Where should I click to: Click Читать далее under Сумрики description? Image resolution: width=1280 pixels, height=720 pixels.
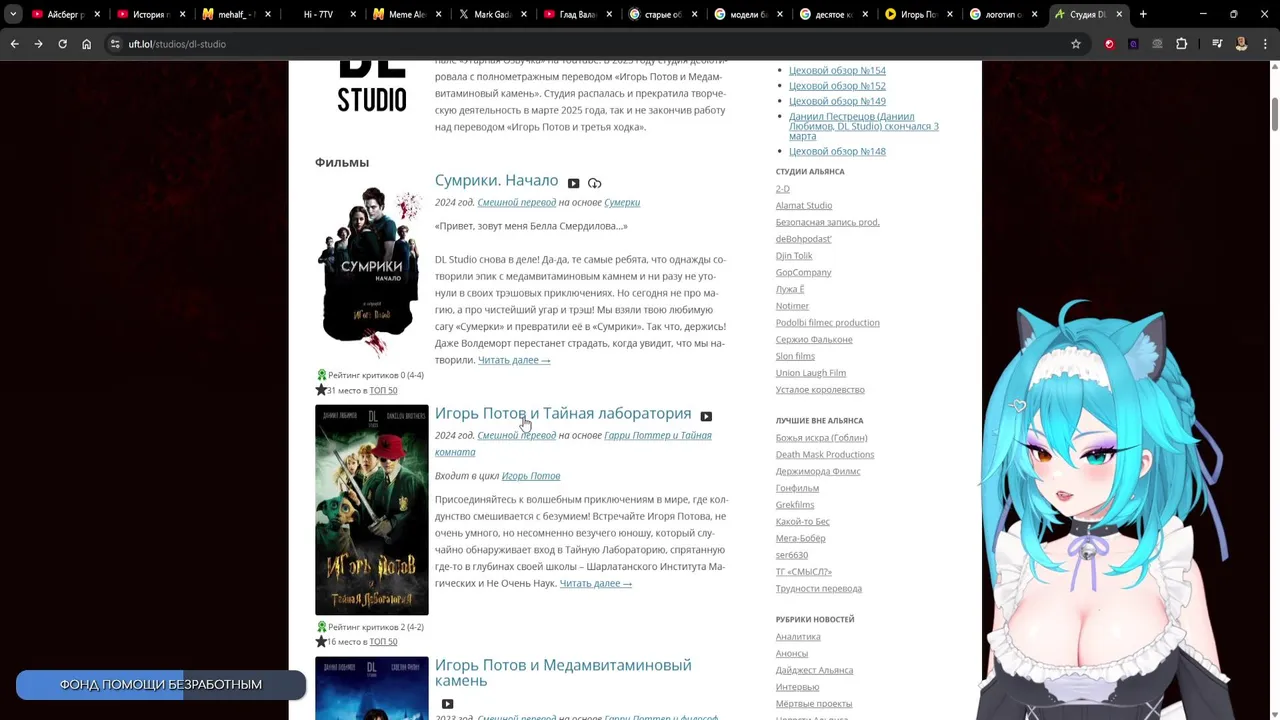tap(514, 360)
